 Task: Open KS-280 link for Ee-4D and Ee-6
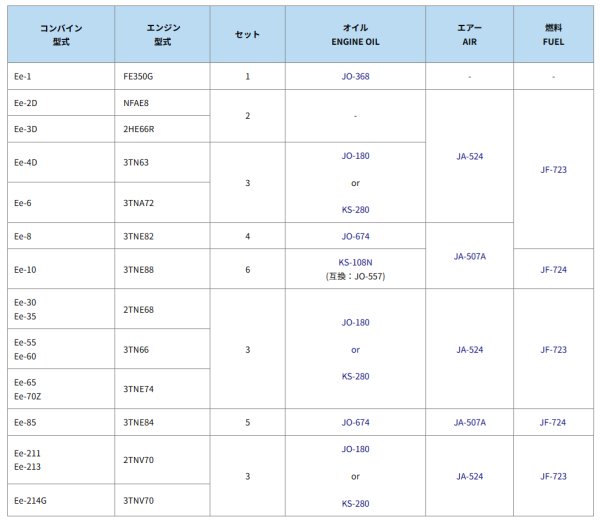[x=355, y=210]
